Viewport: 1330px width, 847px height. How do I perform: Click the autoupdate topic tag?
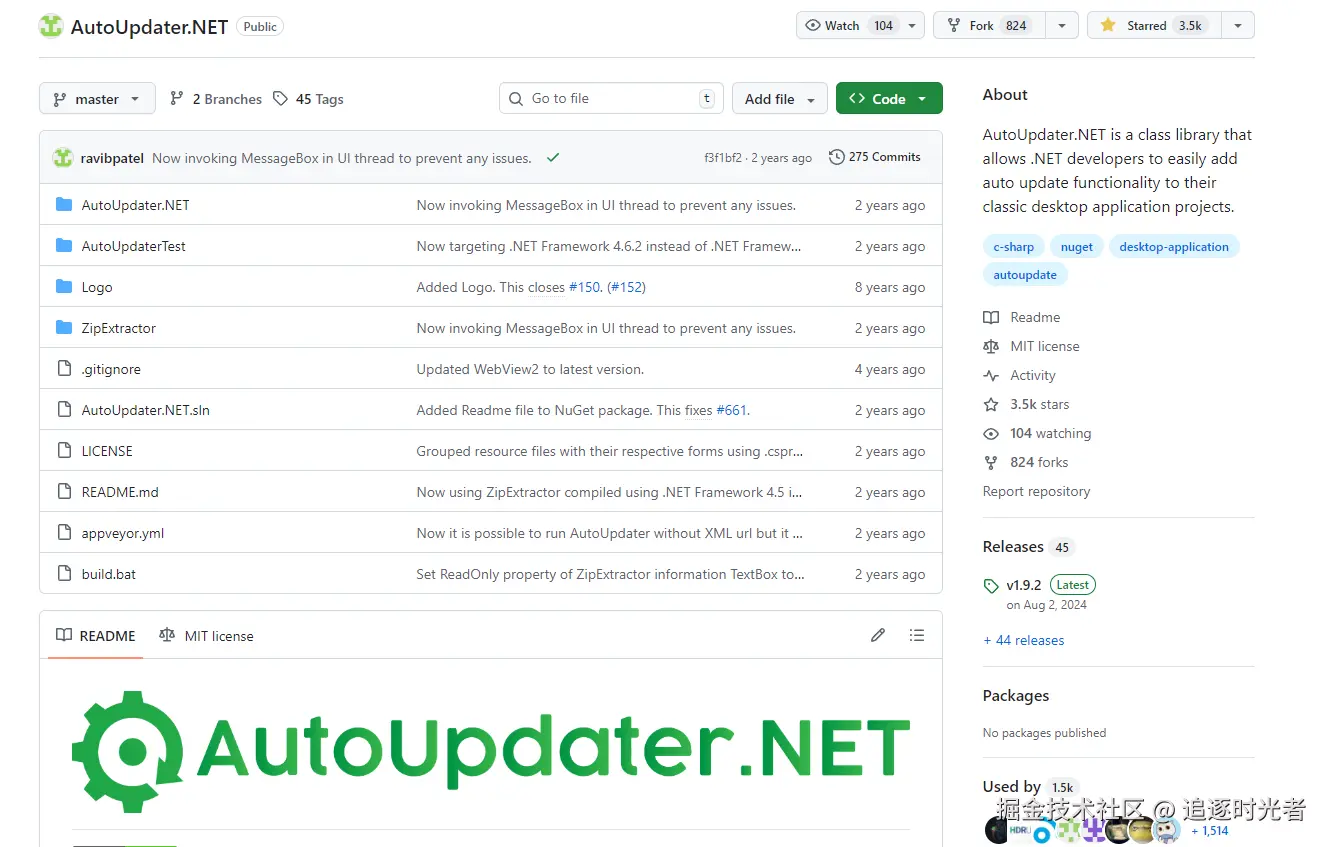1025,274
